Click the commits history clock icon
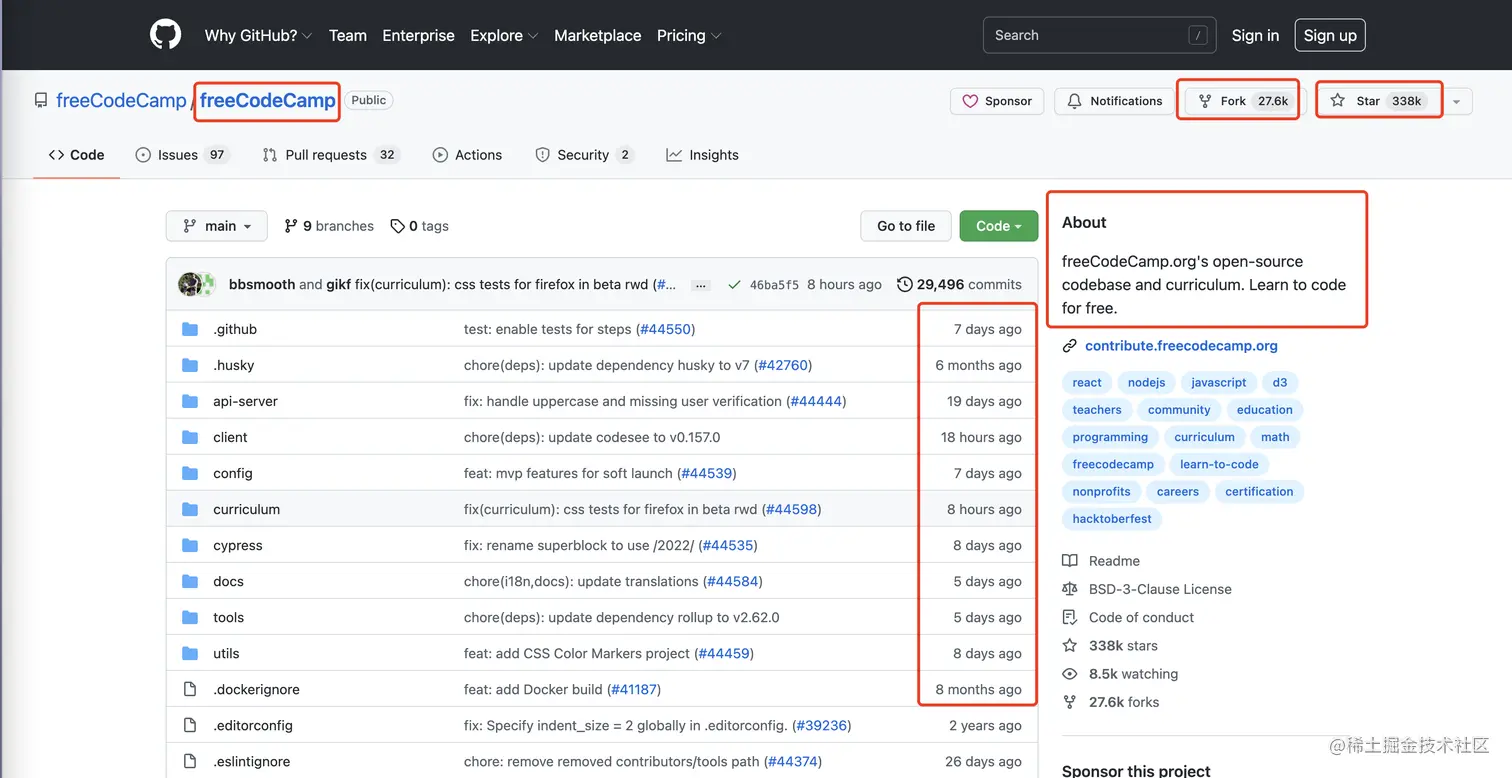Image resolution: width=1512 pixels, height=778 pixels. click(904, 284)
